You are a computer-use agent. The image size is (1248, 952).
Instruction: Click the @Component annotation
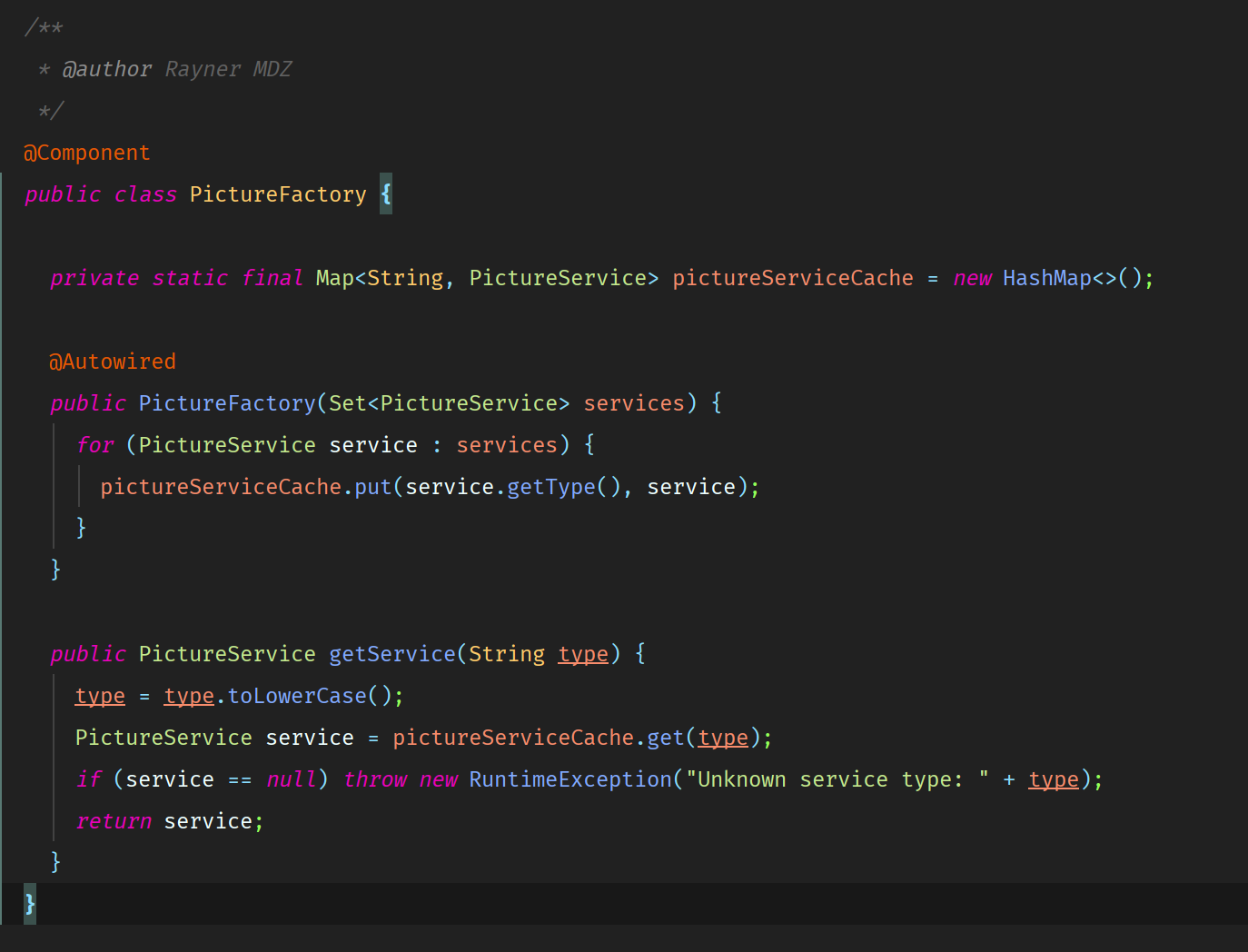click(x=87, y=153)
